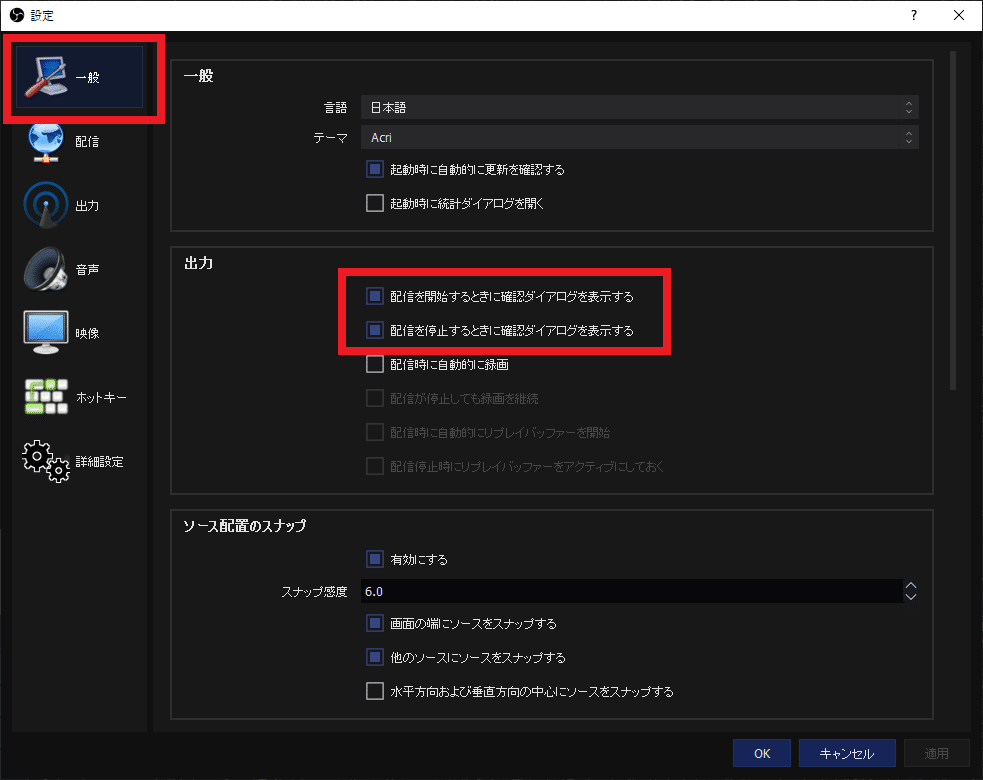Screen dimensions: 983x780
Task: Click the ソース配置のスナップ section heading
Action: [x=244, y=525]
